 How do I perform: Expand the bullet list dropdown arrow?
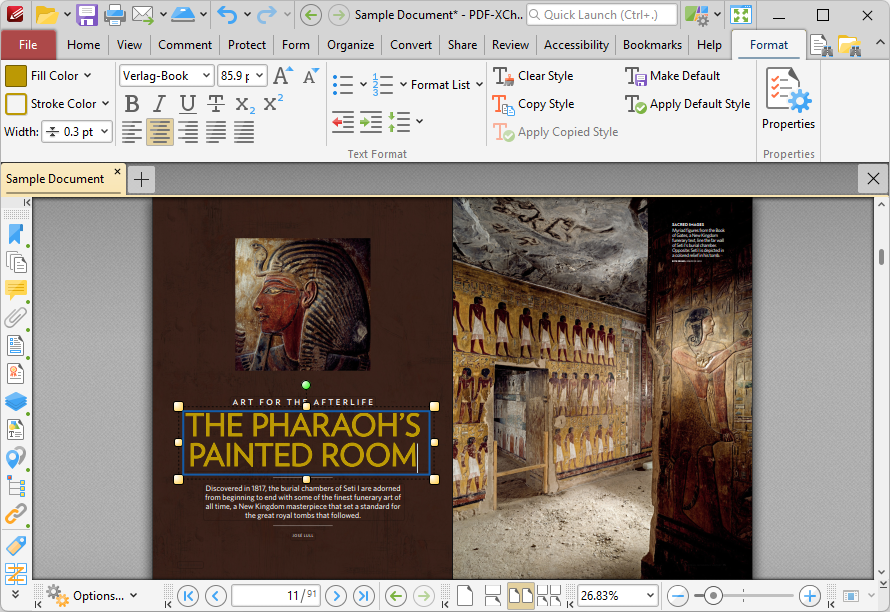pos(363,85)
